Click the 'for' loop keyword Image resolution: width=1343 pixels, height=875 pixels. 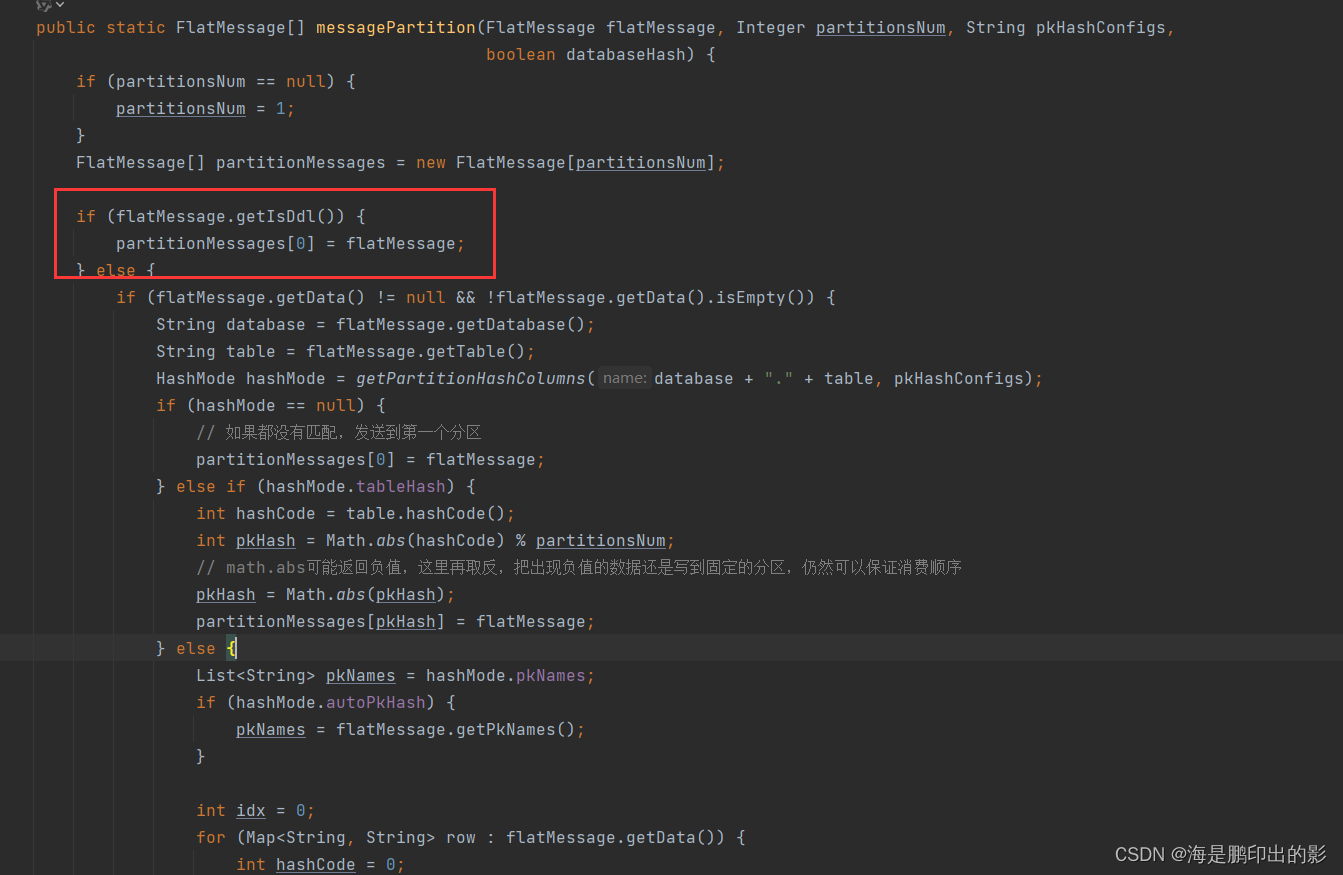211,838
